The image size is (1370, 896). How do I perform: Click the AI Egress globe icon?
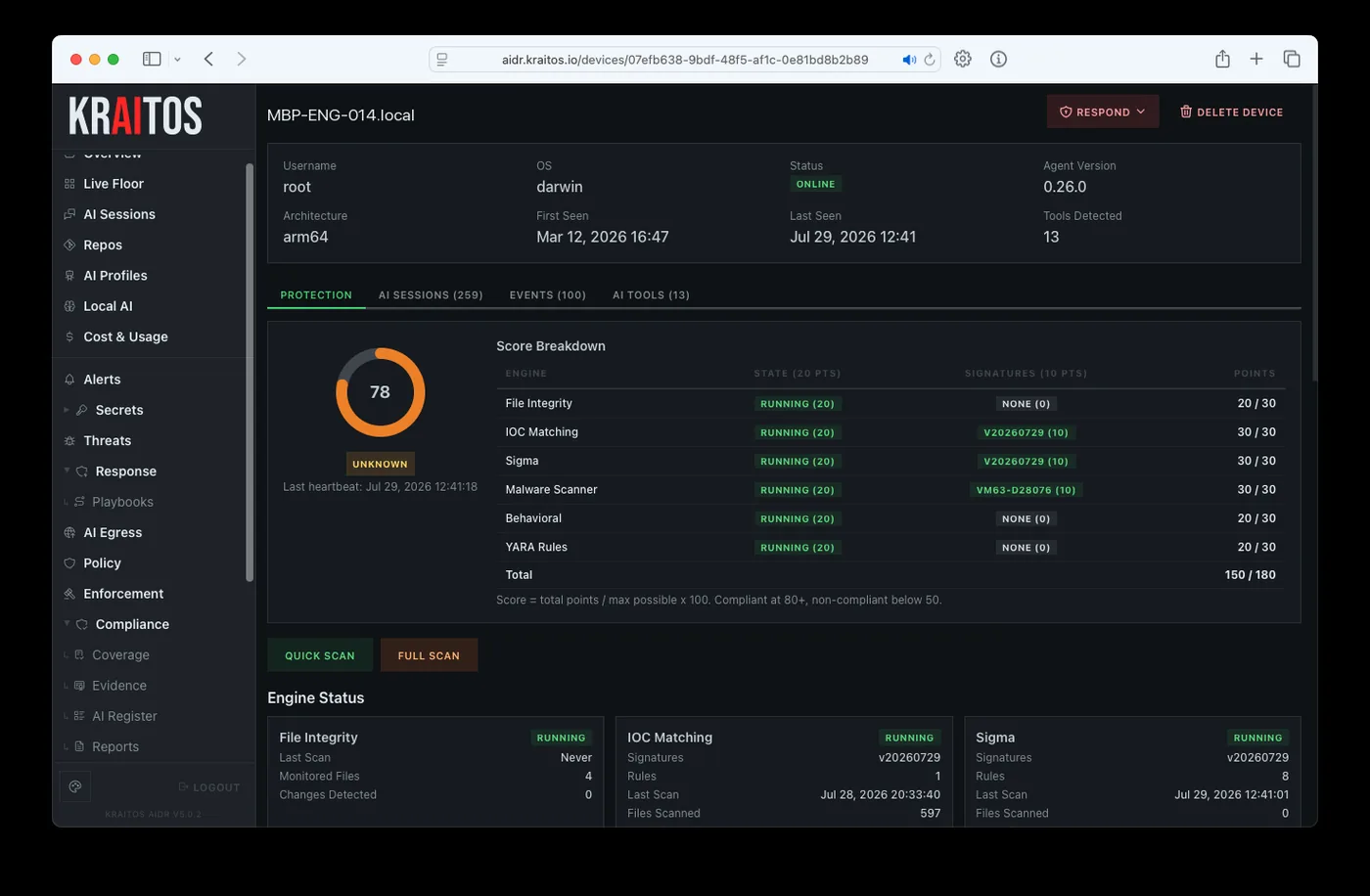click(x=69, y=533)
